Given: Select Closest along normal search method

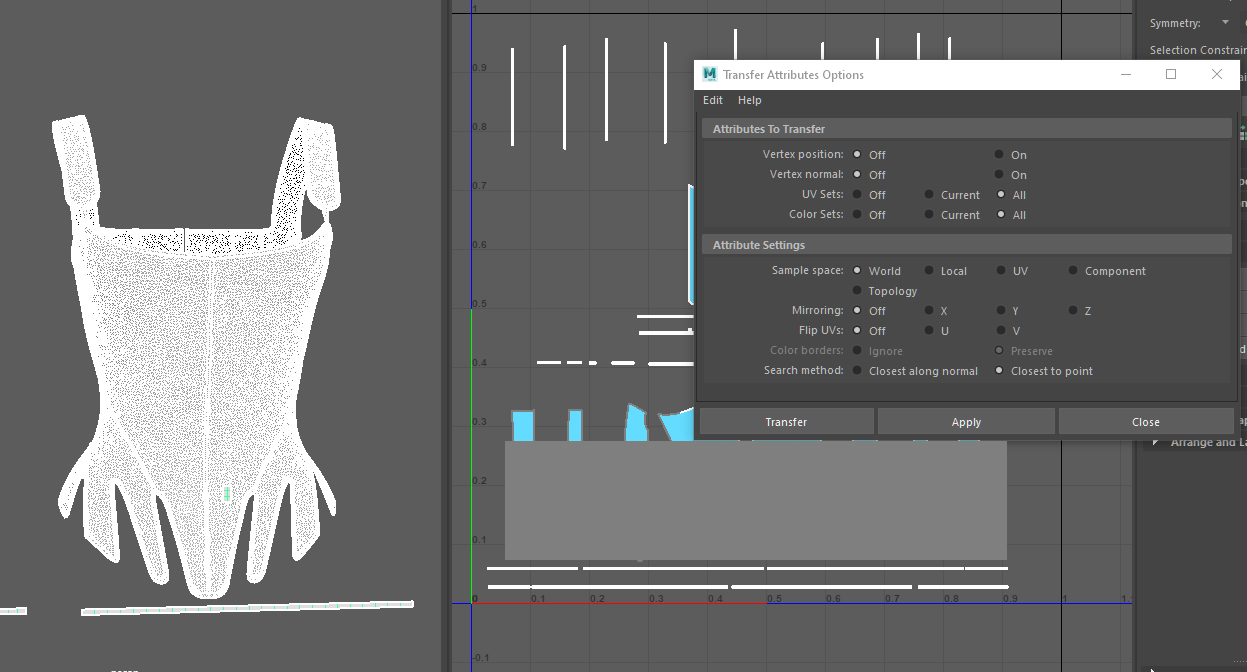Looking at the screenshot, I should coord(857,371).
